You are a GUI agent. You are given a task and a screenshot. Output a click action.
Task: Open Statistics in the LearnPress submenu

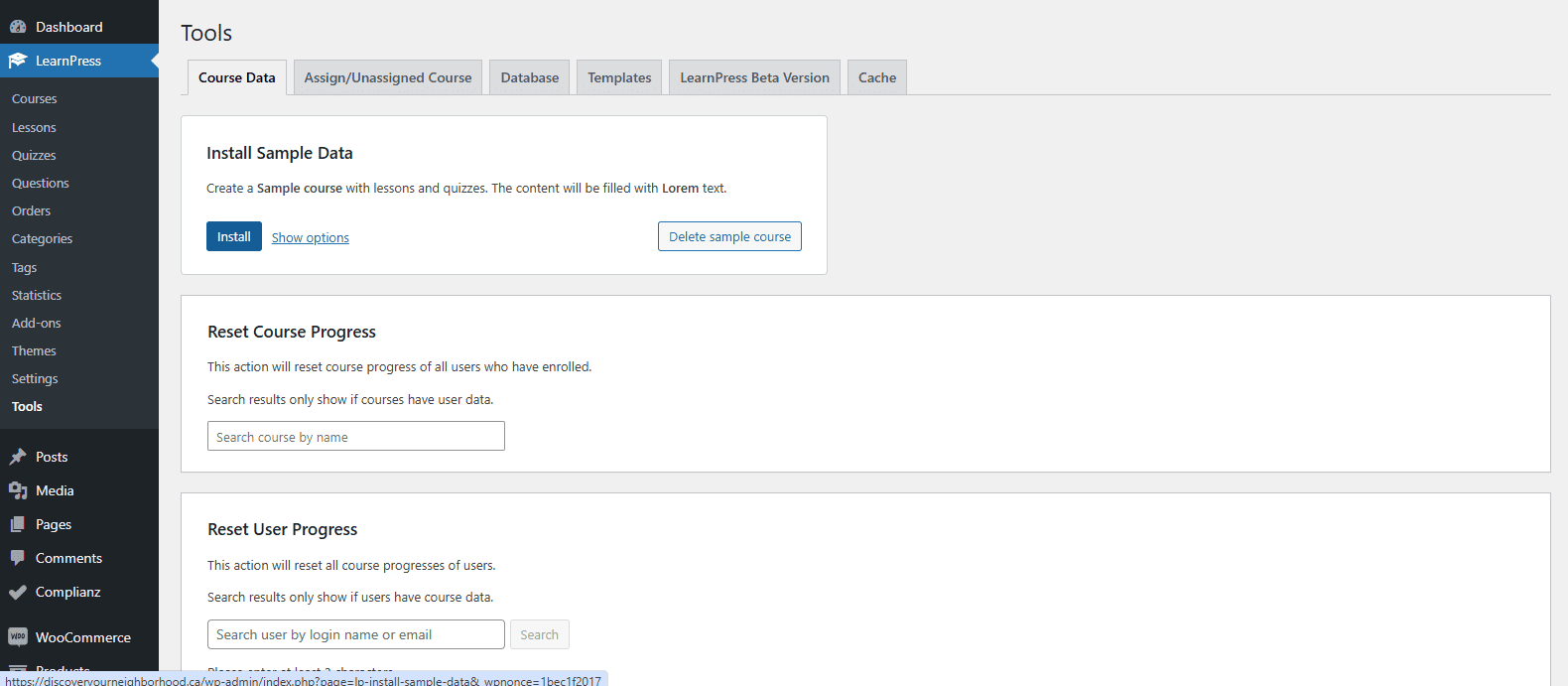pos(37,296)
